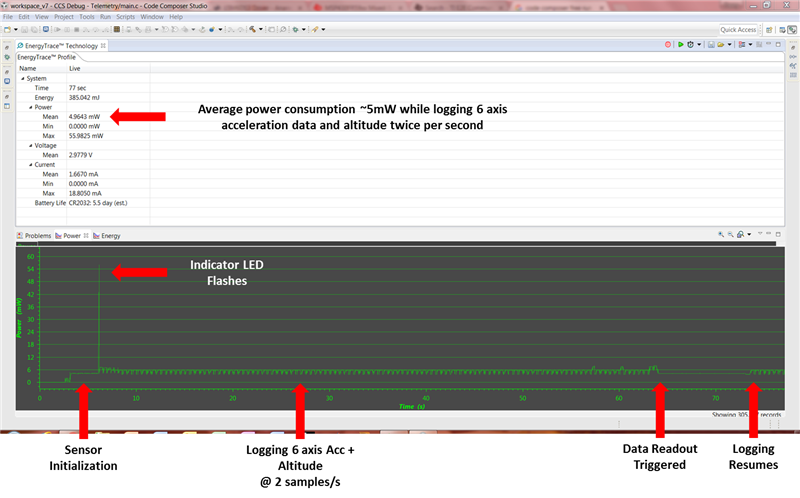Open the profile compare dropdown arrow
Screen dimensions: 800x498
pyautogui.click(x=750, y=45)
